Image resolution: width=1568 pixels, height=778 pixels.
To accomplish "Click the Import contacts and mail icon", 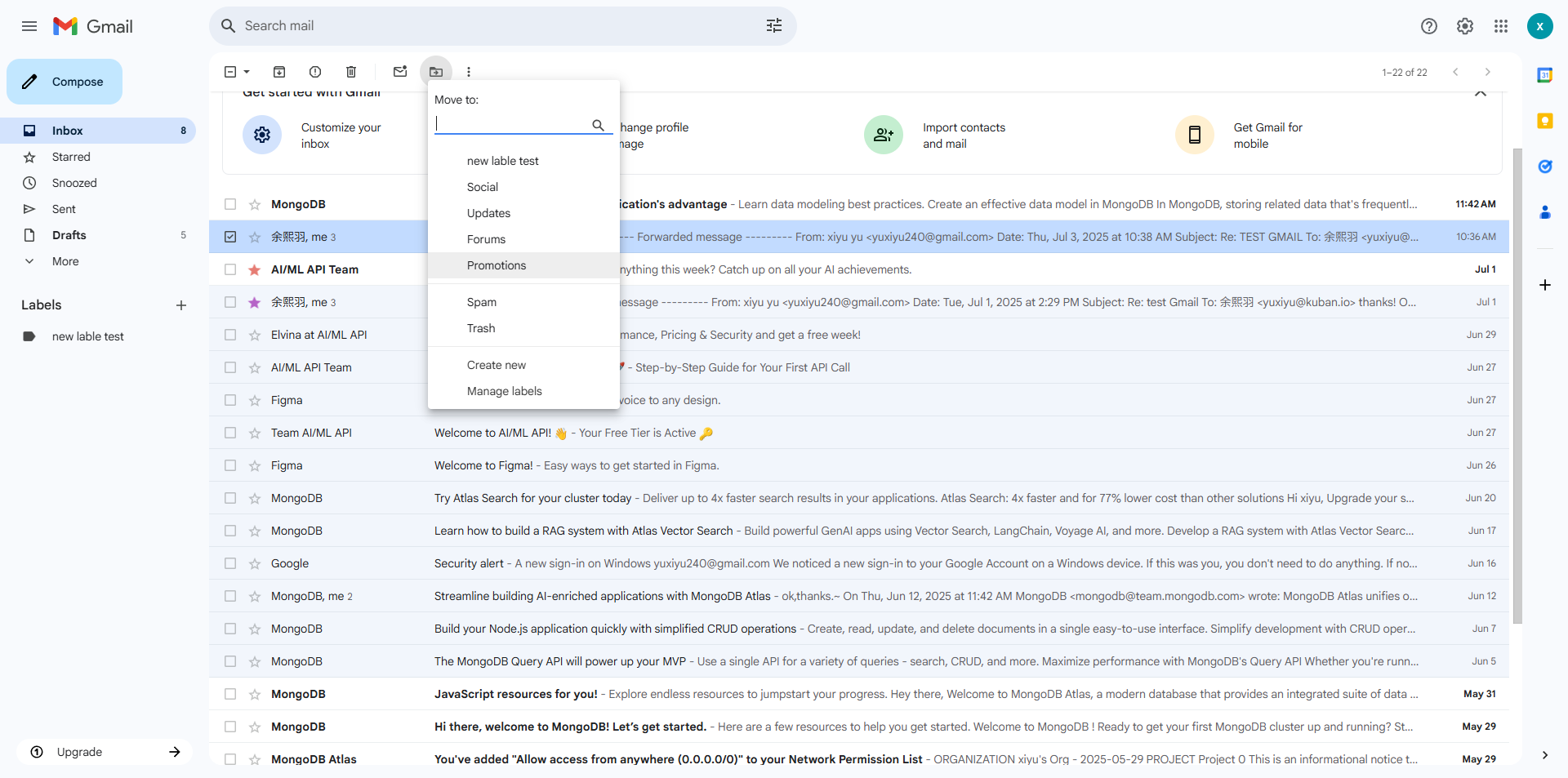I will point(884,135).
